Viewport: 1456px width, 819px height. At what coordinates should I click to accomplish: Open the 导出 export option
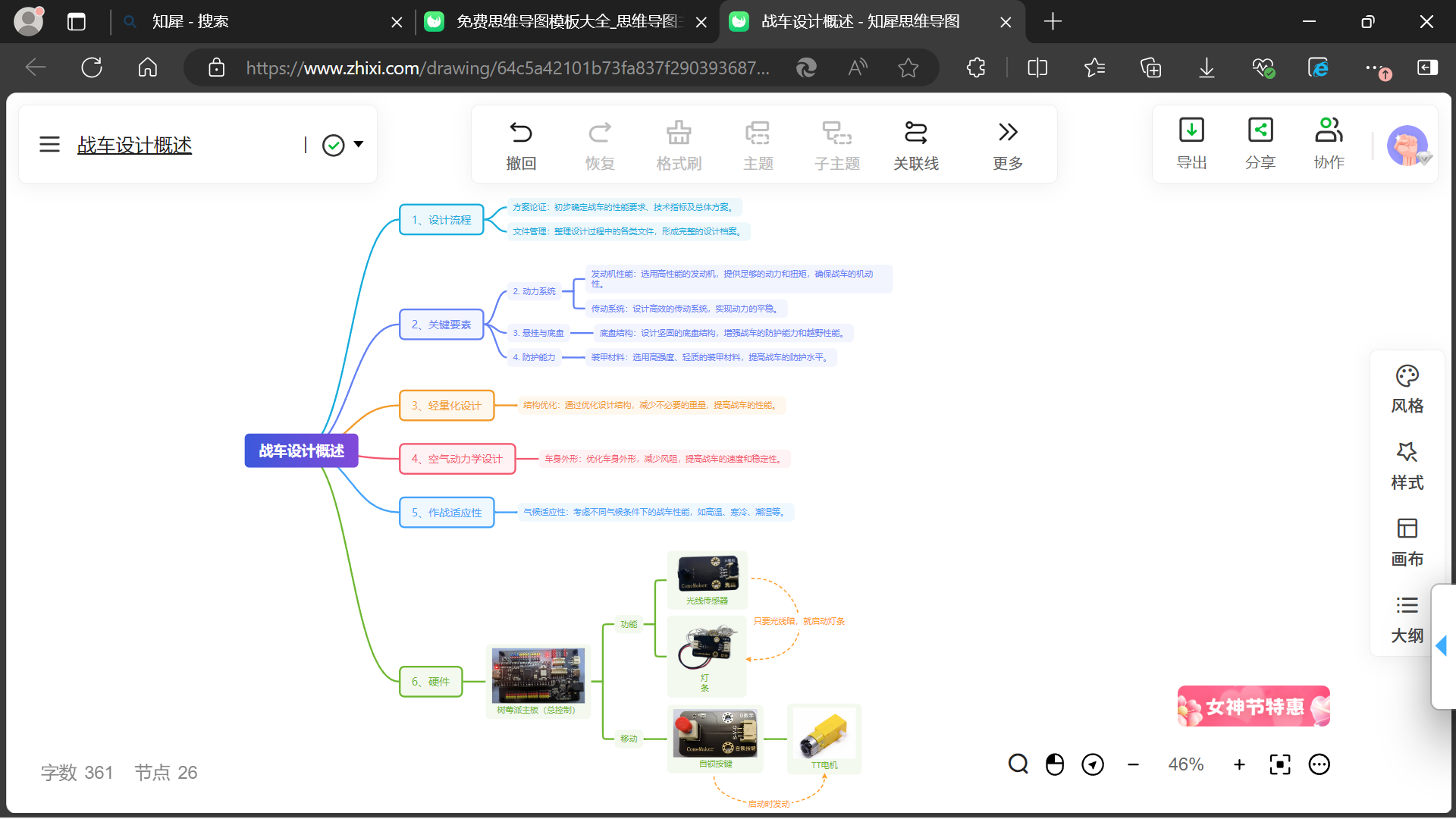click(x=1191, y=144)
